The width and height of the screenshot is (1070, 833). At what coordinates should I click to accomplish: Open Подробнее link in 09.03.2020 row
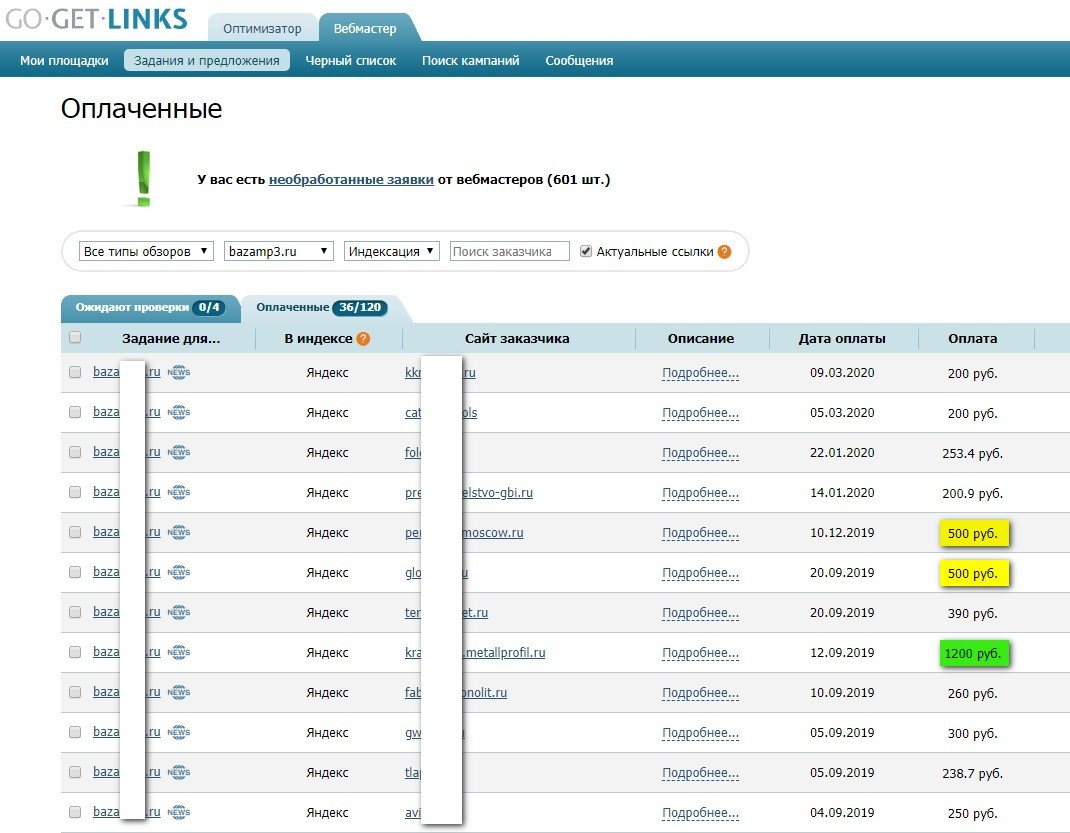click(x=700, y=373)
